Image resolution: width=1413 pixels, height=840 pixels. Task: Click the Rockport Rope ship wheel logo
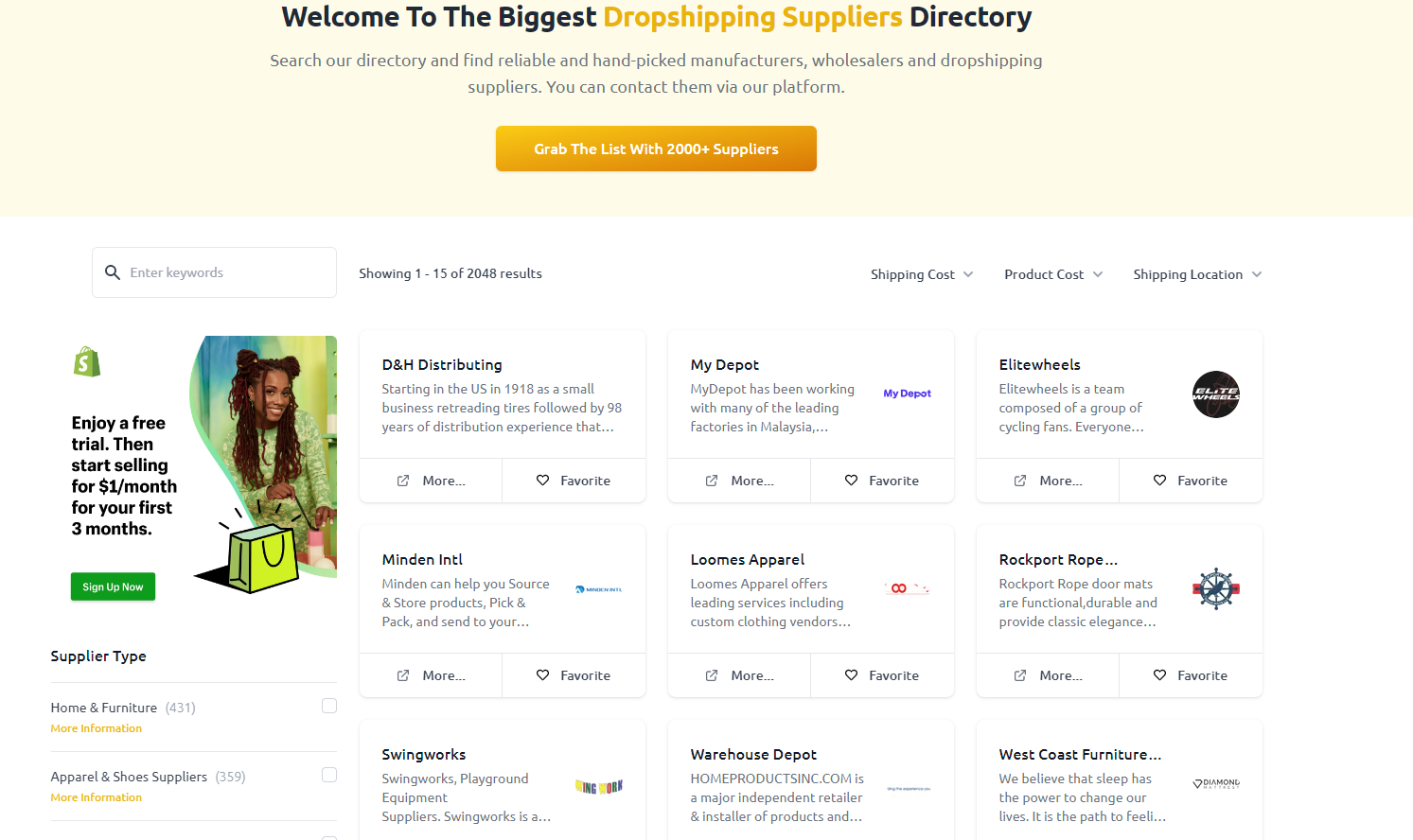pos(1216,589)
